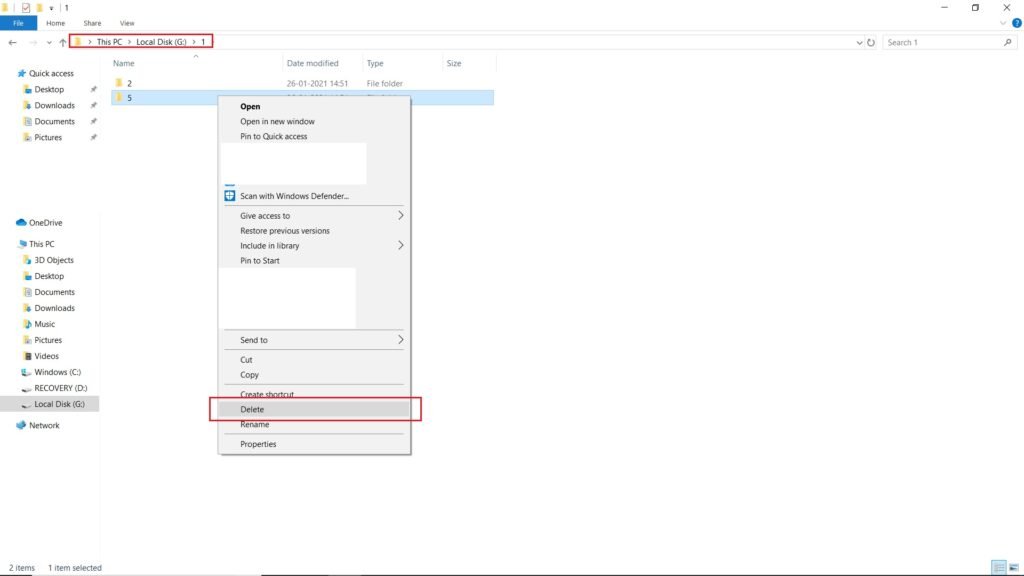1024x576 pixels.
Task: Open Documents under This PC
Action: (54, 292)
